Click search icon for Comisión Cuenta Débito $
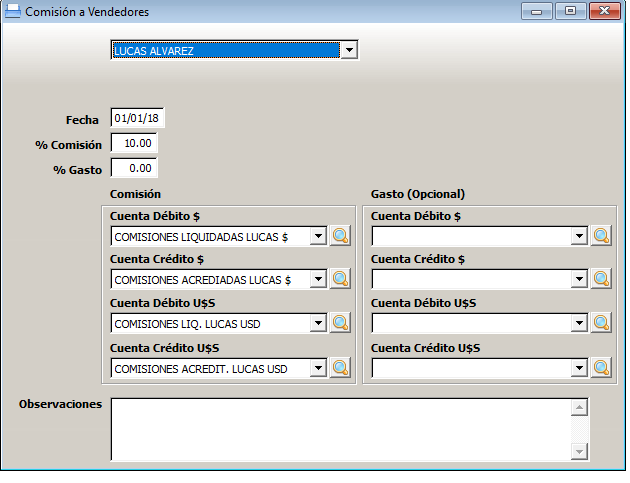The image size is (630, 483). [340, 236]
